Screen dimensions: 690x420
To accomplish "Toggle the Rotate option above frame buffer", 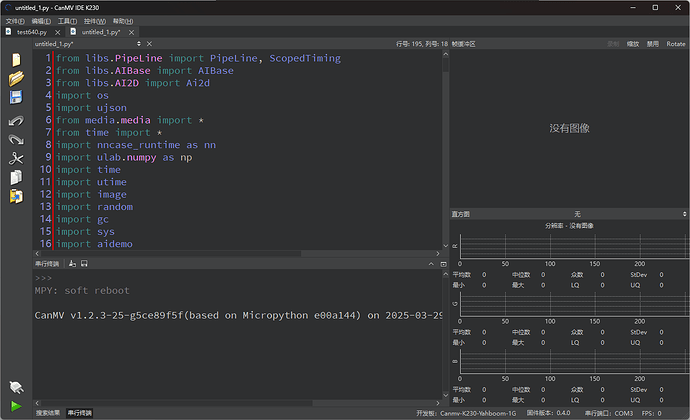I will 675,44.
